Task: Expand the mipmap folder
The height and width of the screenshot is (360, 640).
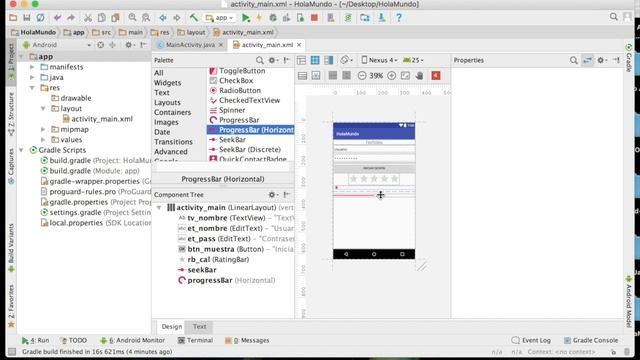Action: tap(43, 129)
